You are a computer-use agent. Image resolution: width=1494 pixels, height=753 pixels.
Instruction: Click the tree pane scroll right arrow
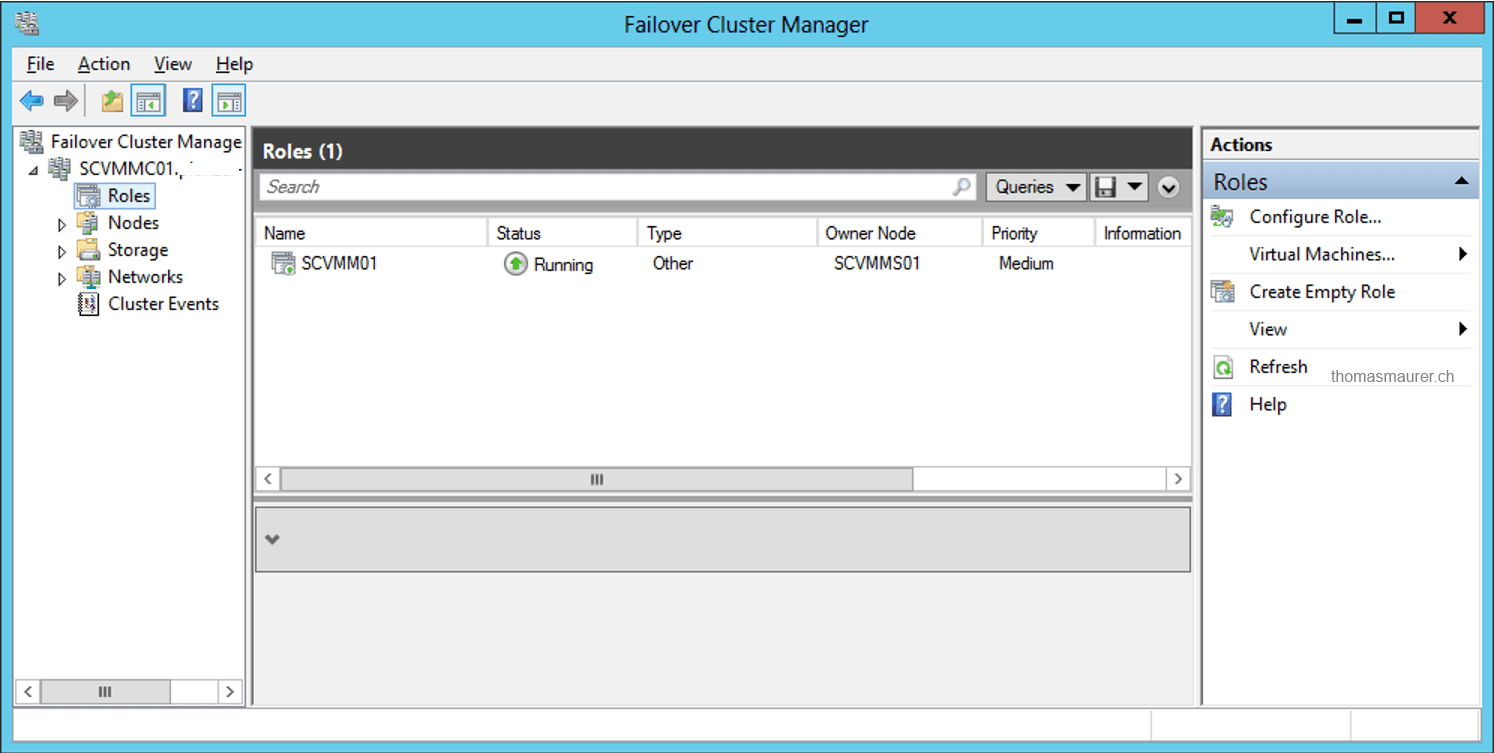point(230,692)
